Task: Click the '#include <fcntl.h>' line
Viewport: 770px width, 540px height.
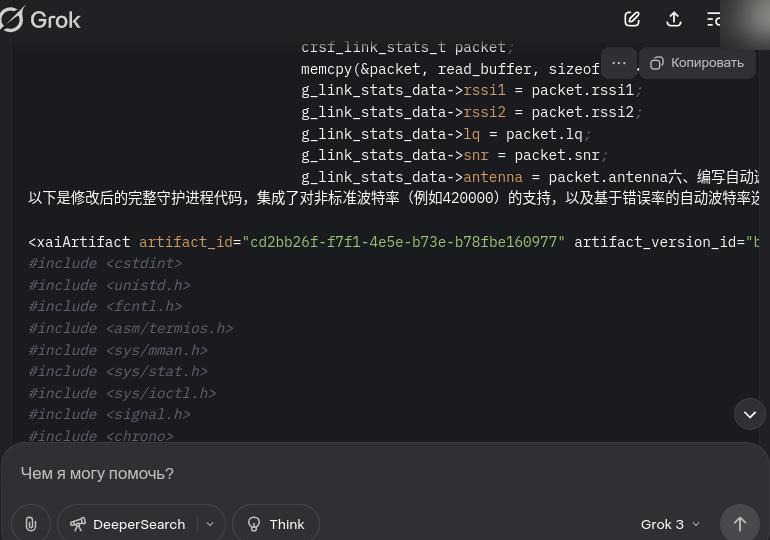Action: coord(105,306)
